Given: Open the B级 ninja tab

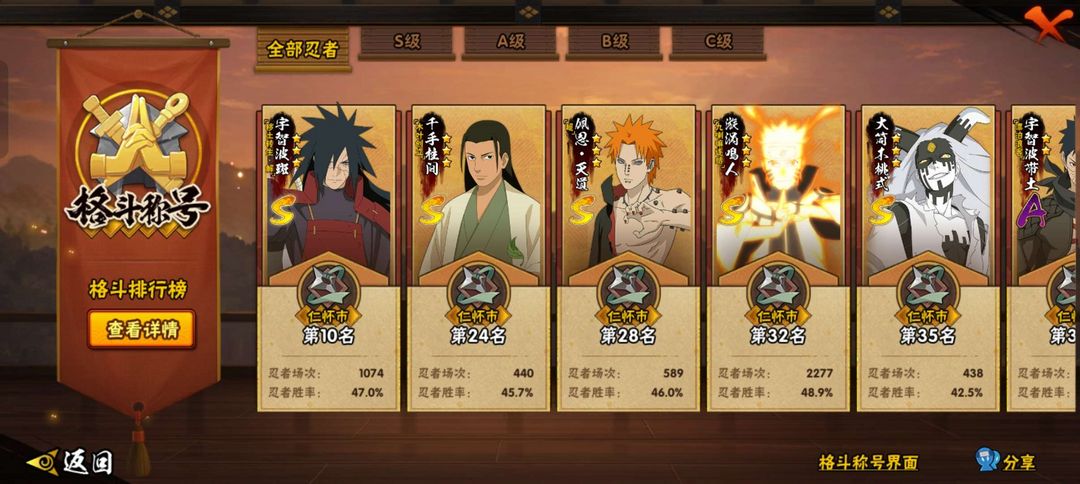Looking at the screenshot, I should pyautogui.click(x=614, y=43).
